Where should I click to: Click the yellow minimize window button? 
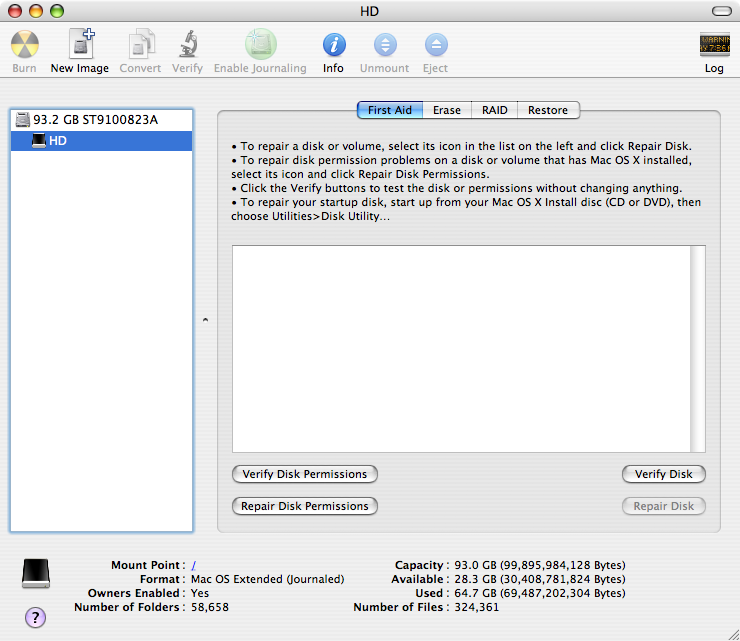[x=36, y=11]
